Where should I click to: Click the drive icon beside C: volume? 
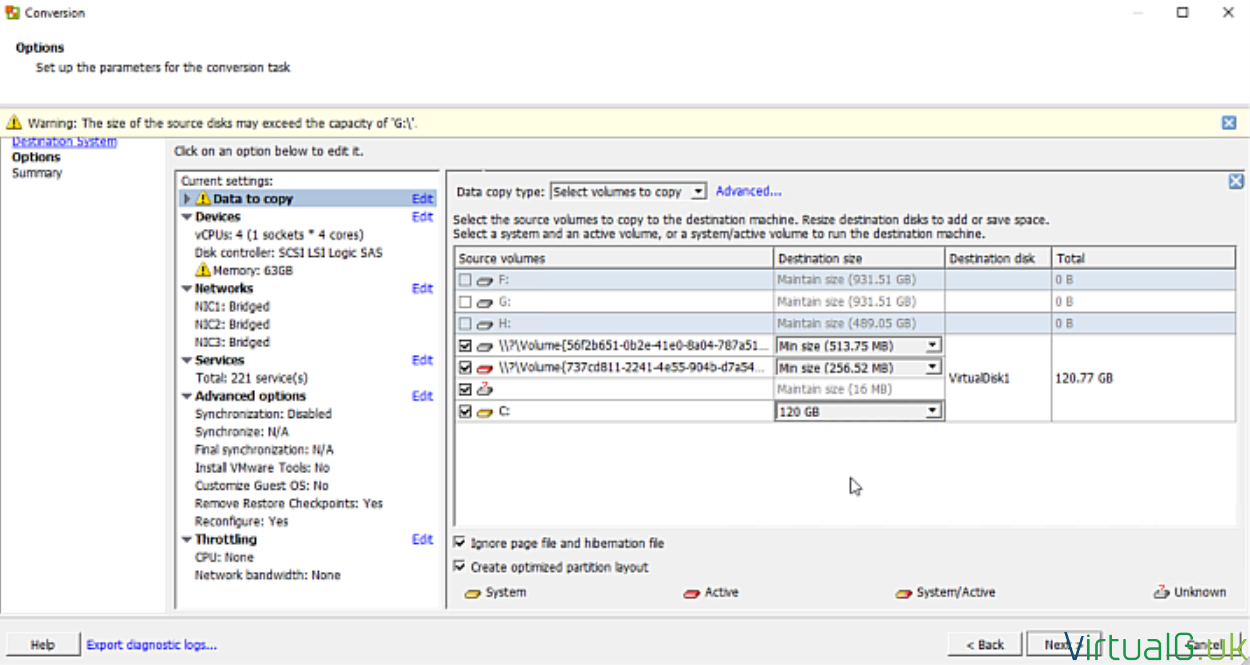click(483, 411)
